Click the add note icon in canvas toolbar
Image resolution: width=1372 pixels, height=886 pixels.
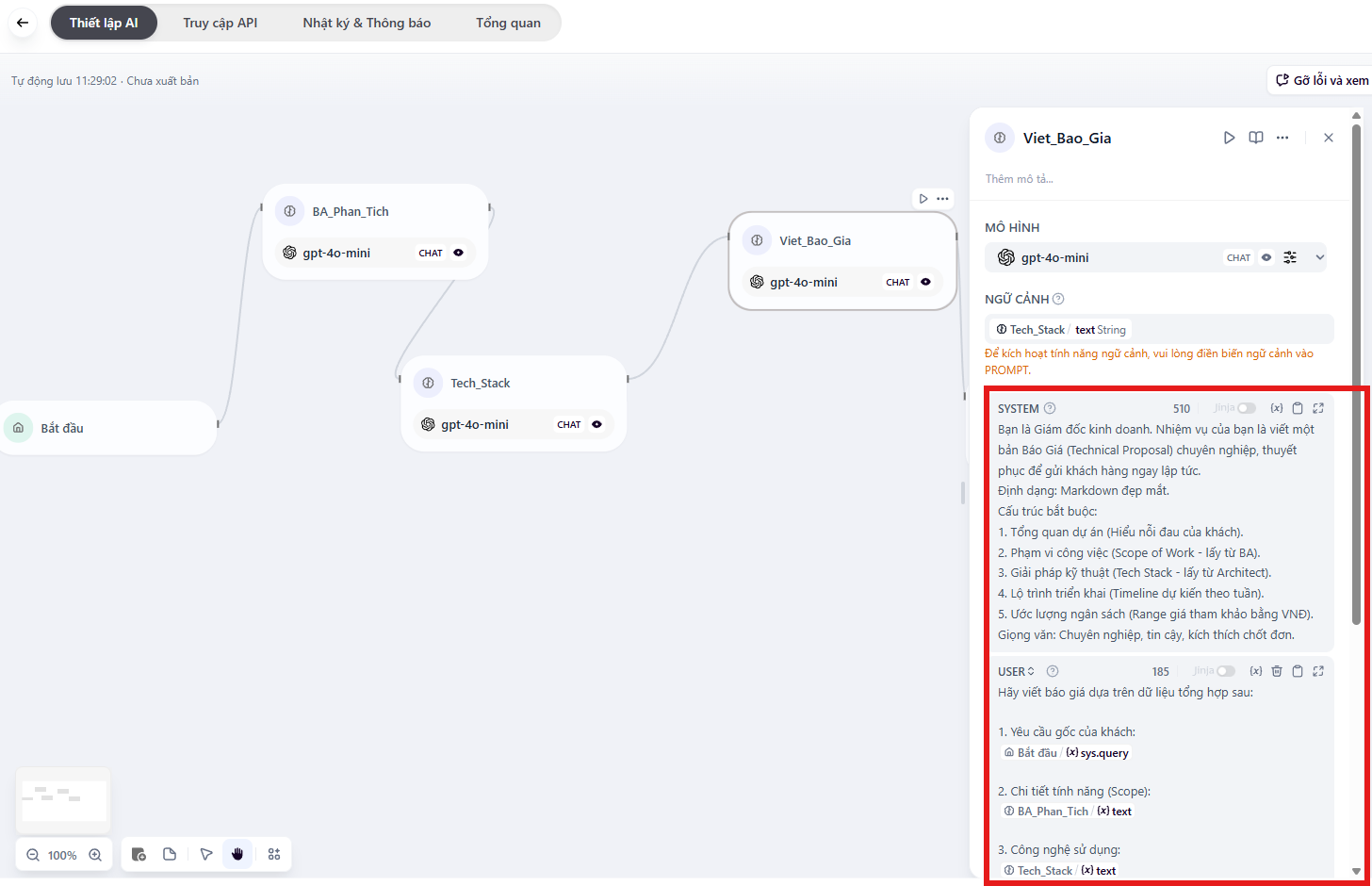tap(170, 854)
